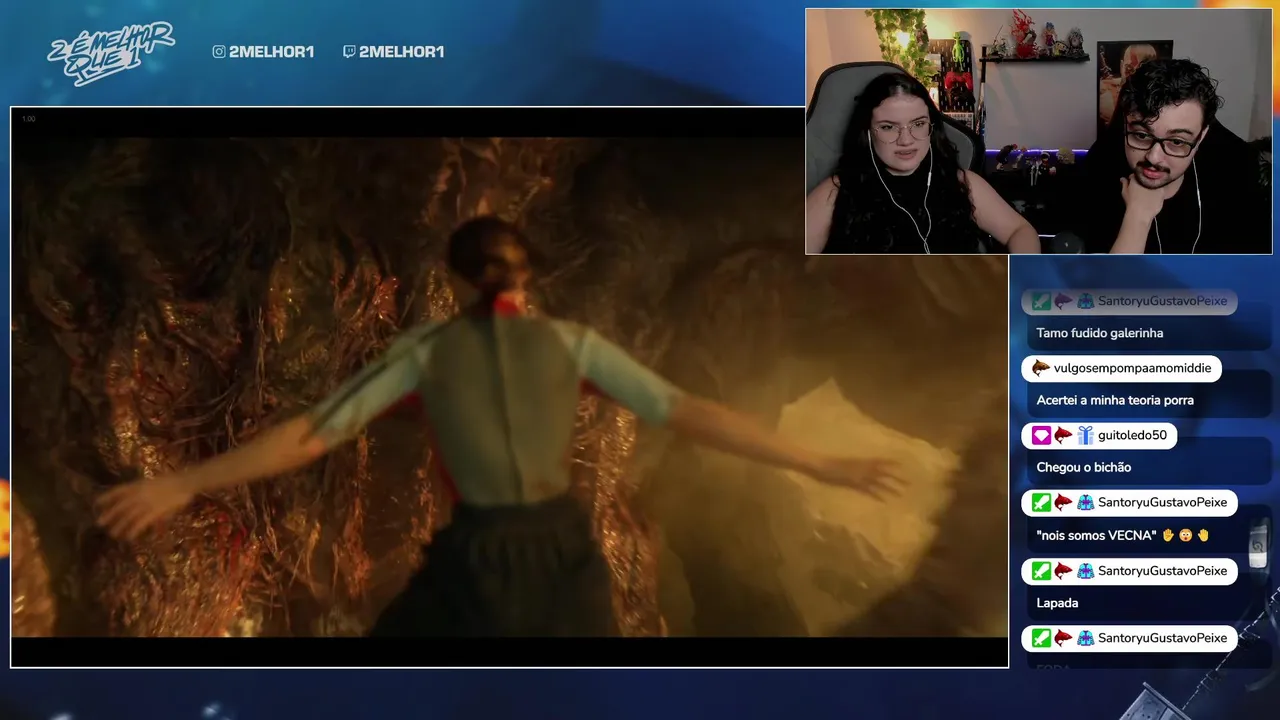
Task: Click the chat message 'Tamo fudido galerinha'
Action: pos(1099,333)
